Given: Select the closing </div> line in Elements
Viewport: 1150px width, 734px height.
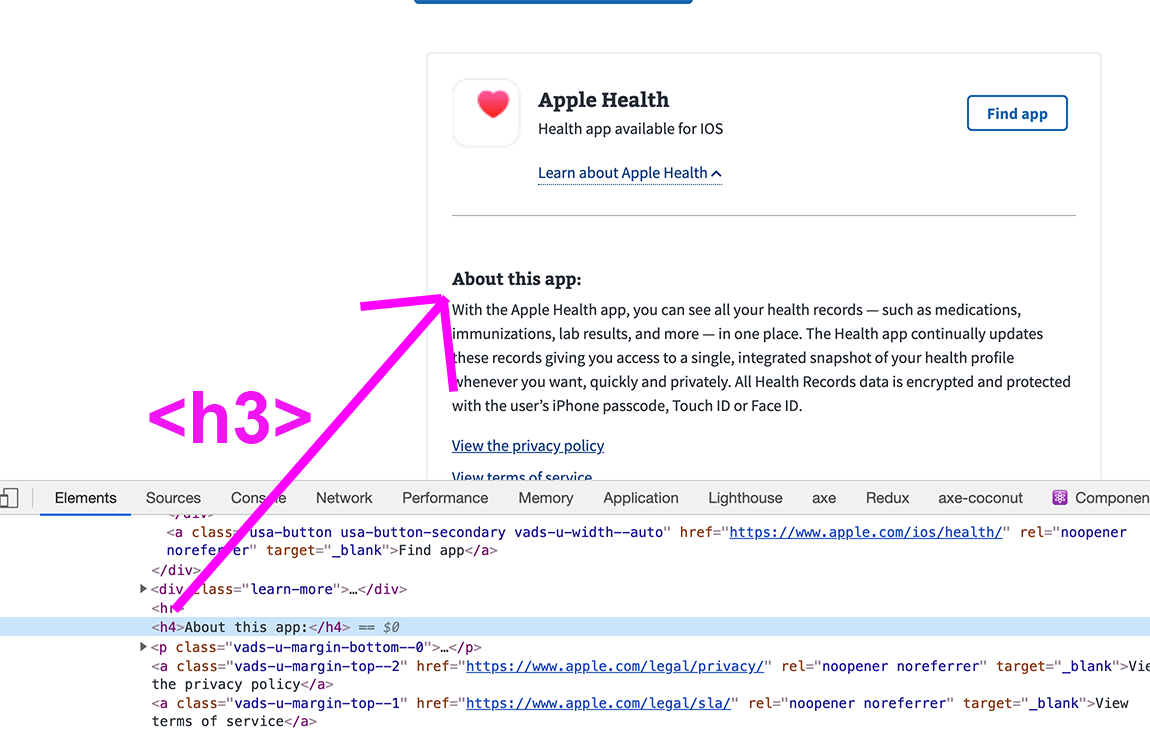Looking at the screenshot, I should coord(176,570).
